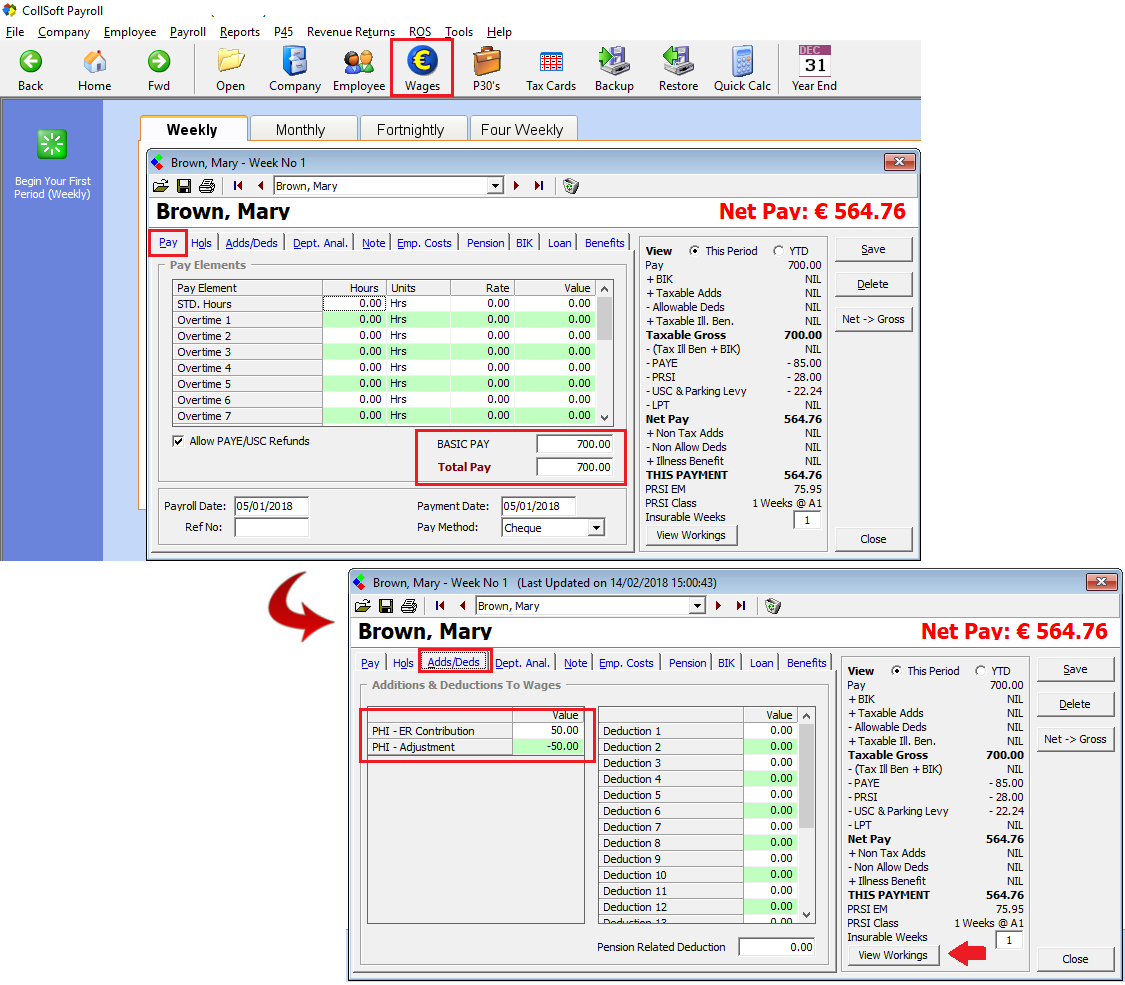Click the Open folder toolbar icon

pos(230,61)
